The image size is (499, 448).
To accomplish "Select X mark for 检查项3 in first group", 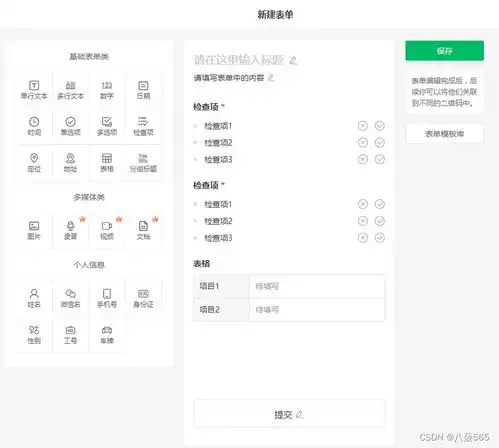I will click(363, 159).
